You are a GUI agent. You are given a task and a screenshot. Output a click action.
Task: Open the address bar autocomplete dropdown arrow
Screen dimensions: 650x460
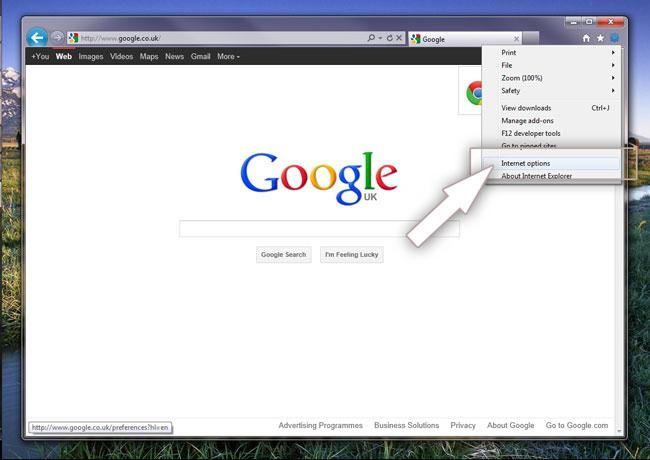click(380, 38)
